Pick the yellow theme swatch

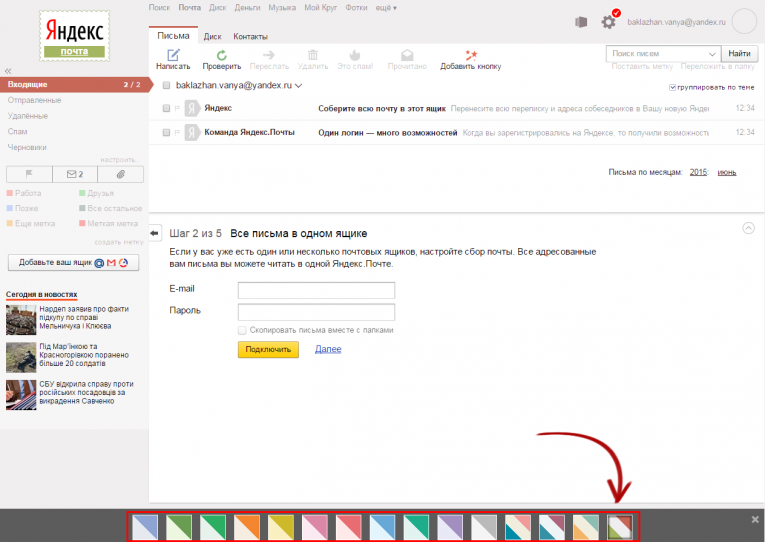pos(281,527)
